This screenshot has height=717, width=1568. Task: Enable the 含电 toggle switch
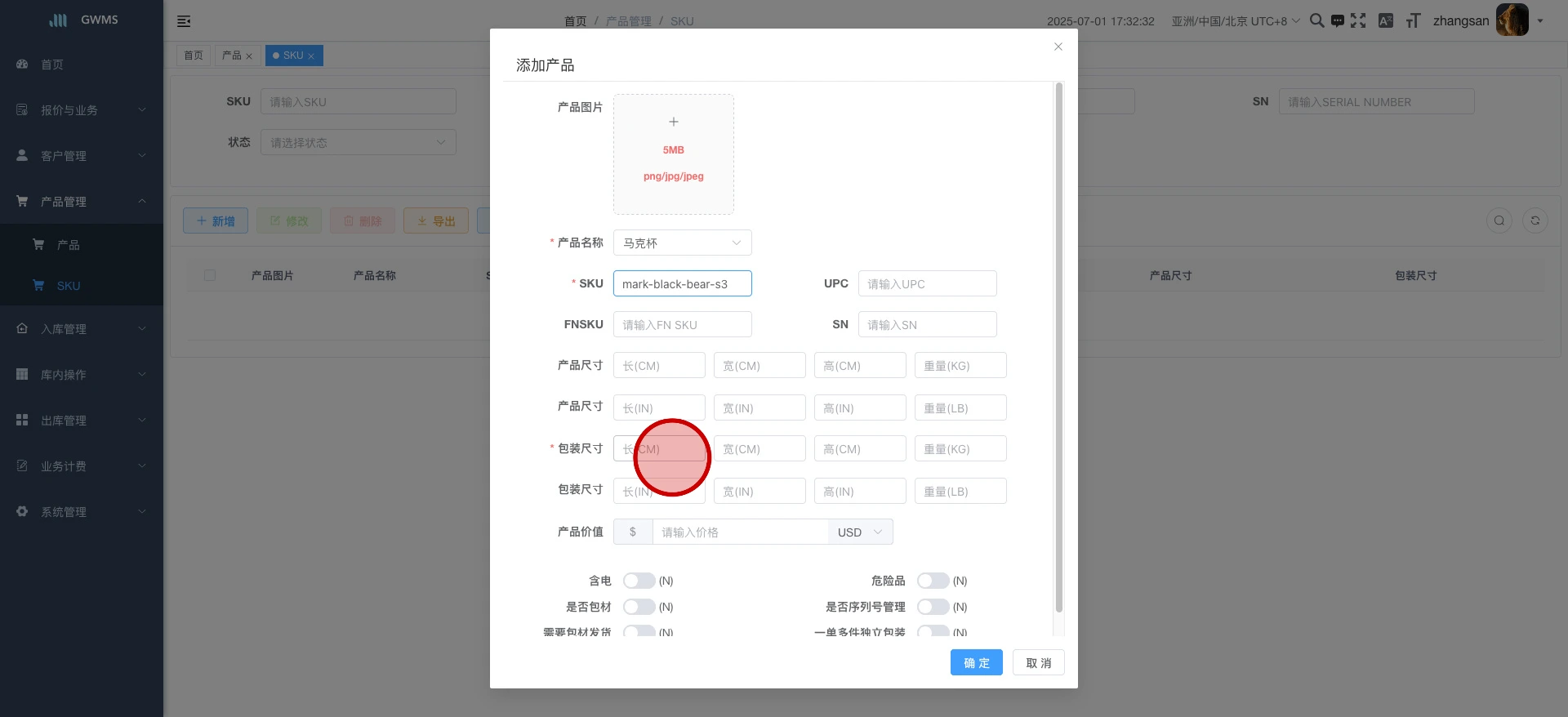(x=639, y=581)
